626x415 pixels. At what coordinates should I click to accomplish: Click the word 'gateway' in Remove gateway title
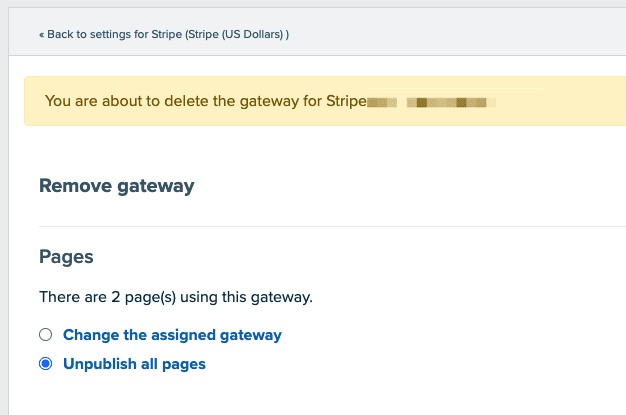tap(156, 187)
